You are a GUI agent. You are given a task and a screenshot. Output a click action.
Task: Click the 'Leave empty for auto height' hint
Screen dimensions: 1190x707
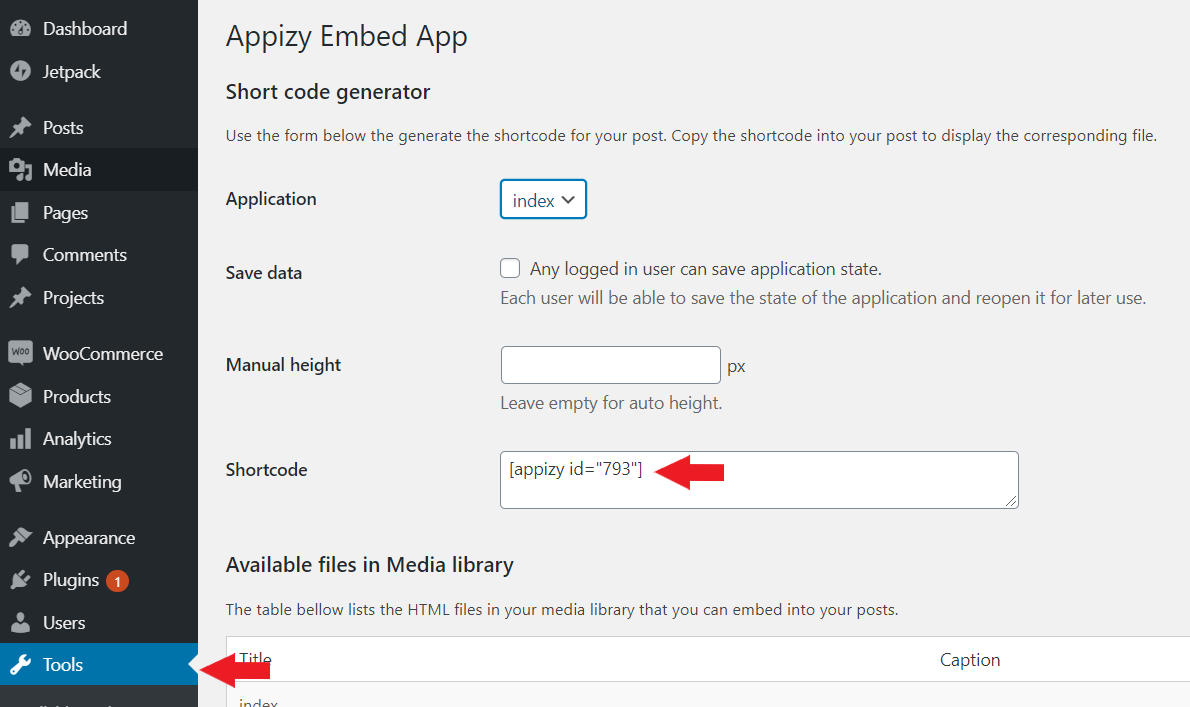click(x=611, y=403)
